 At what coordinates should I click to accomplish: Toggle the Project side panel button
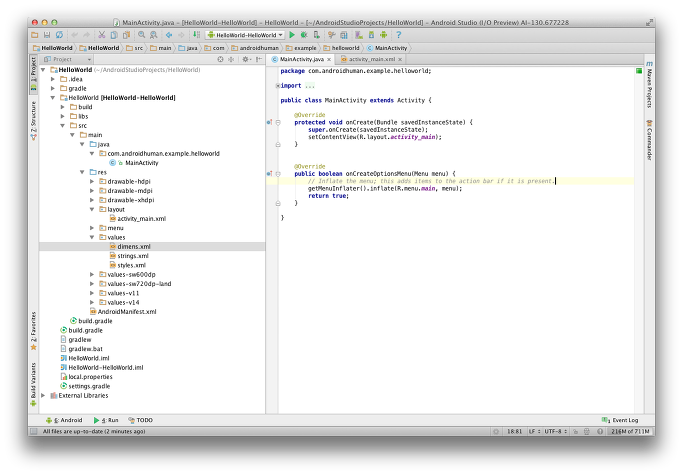(34, 75)
